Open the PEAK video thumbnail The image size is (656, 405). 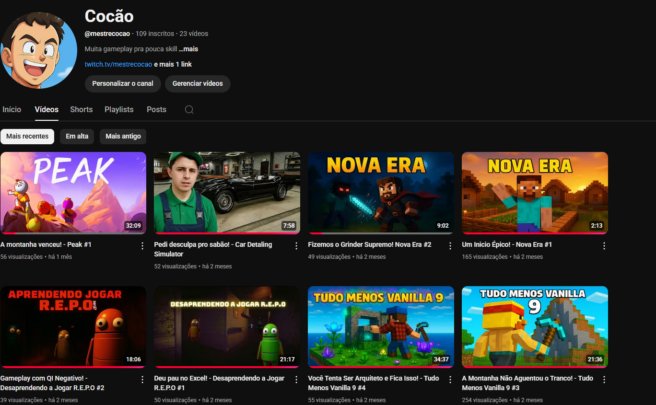[73, 192]
